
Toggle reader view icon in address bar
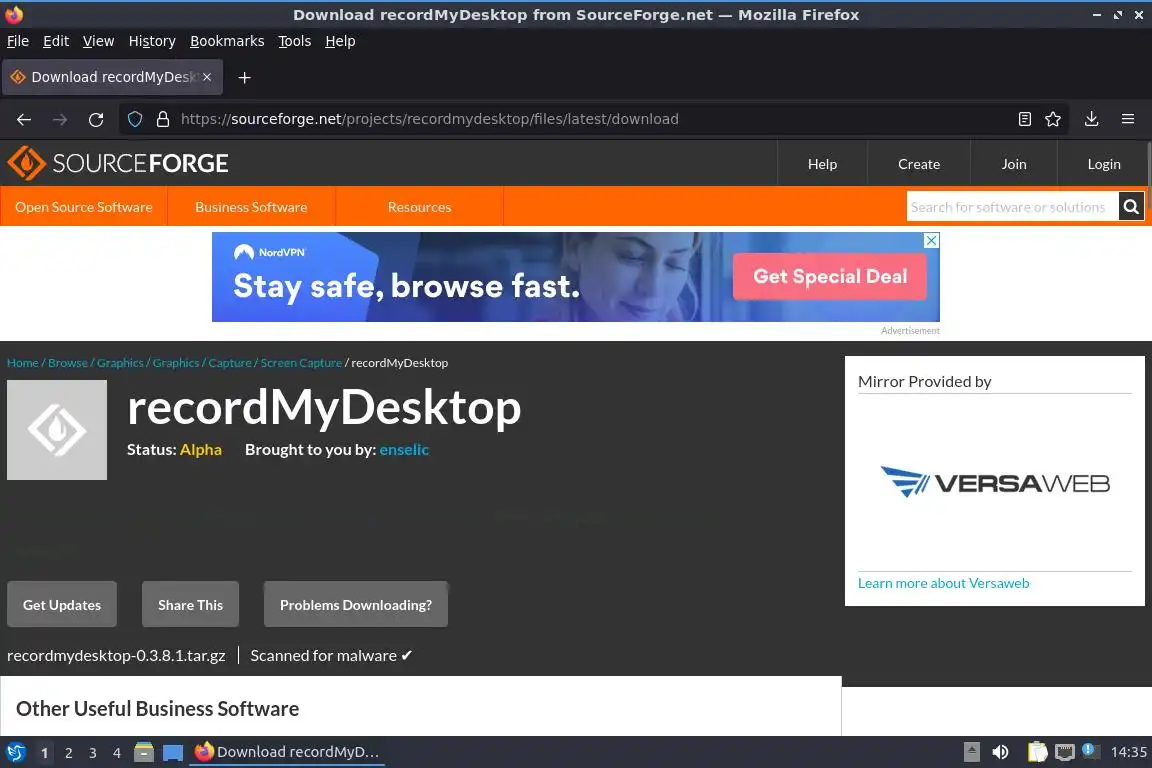point(1025,119)
